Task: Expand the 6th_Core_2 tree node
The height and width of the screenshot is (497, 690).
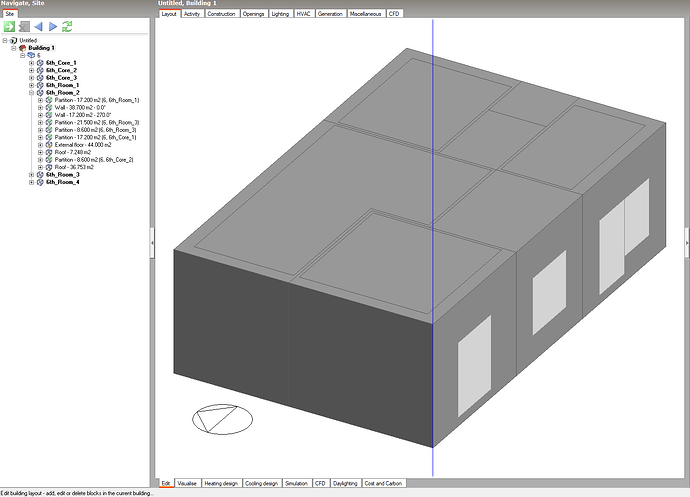Action: (31, 70)
